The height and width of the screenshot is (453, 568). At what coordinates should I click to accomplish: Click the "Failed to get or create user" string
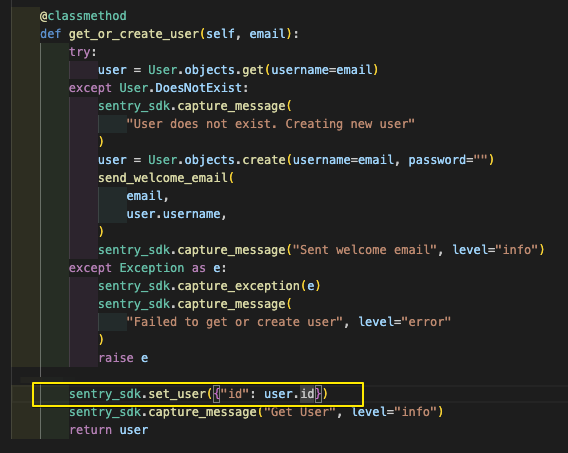[x=234, y=322]
